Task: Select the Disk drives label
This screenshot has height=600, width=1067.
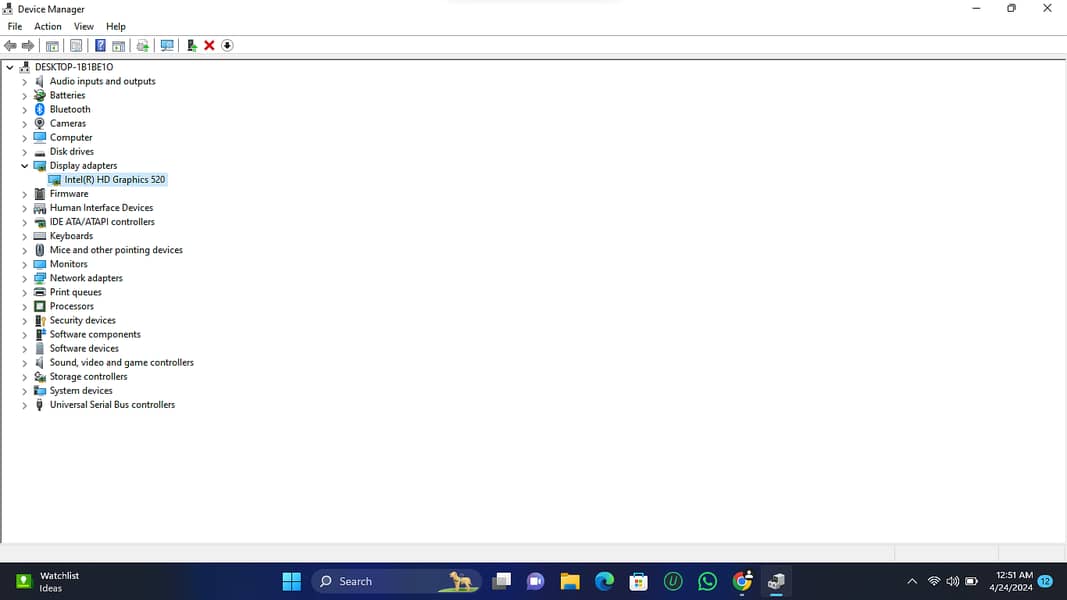Action: [71, 152]
